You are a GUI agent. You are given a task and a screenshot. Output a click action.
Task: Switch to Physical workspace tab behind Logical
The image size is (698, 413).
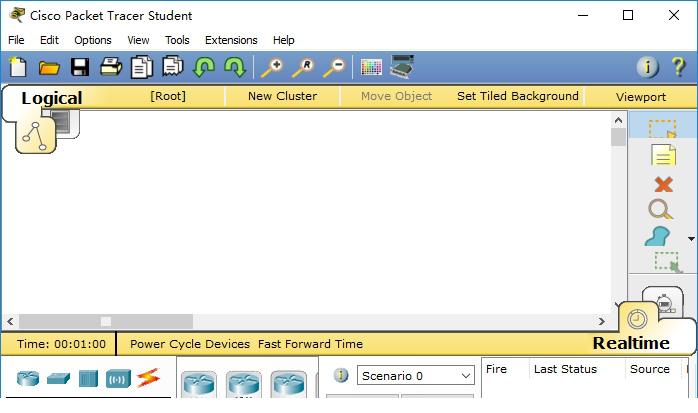[x=66, y=122]
